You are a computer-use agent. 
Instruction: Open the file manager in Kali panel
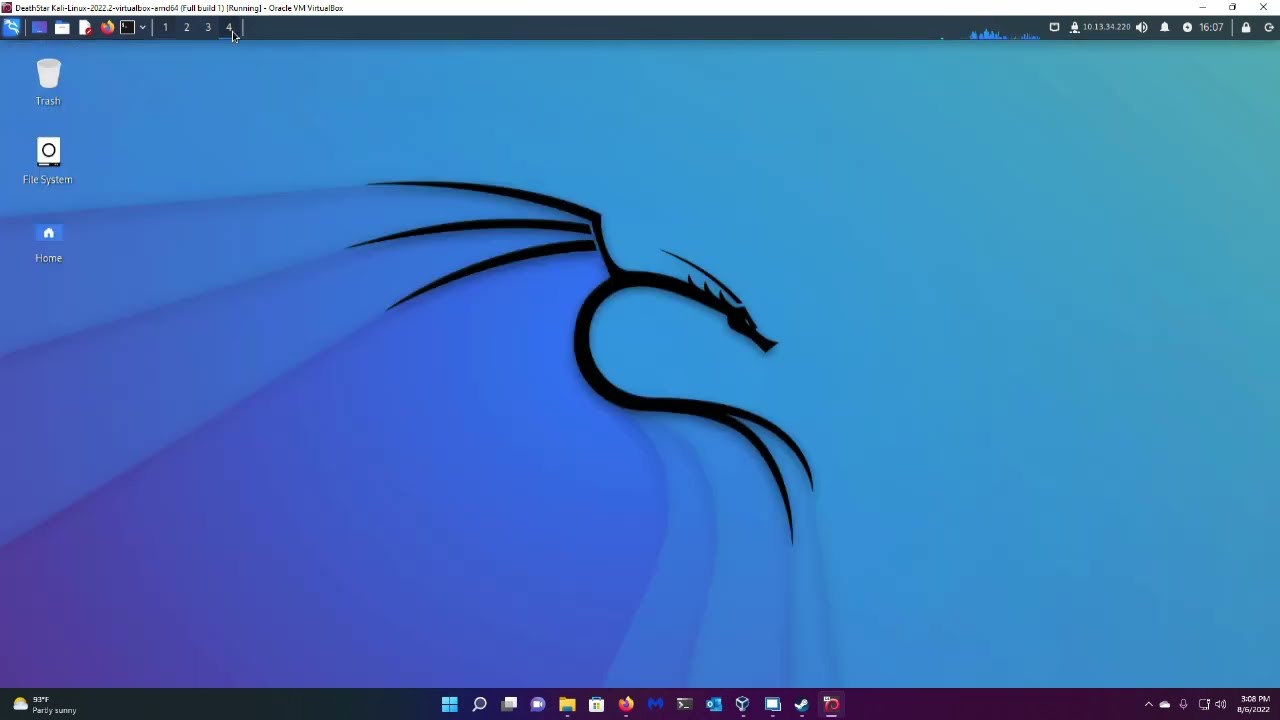click(x=62, y=28)
